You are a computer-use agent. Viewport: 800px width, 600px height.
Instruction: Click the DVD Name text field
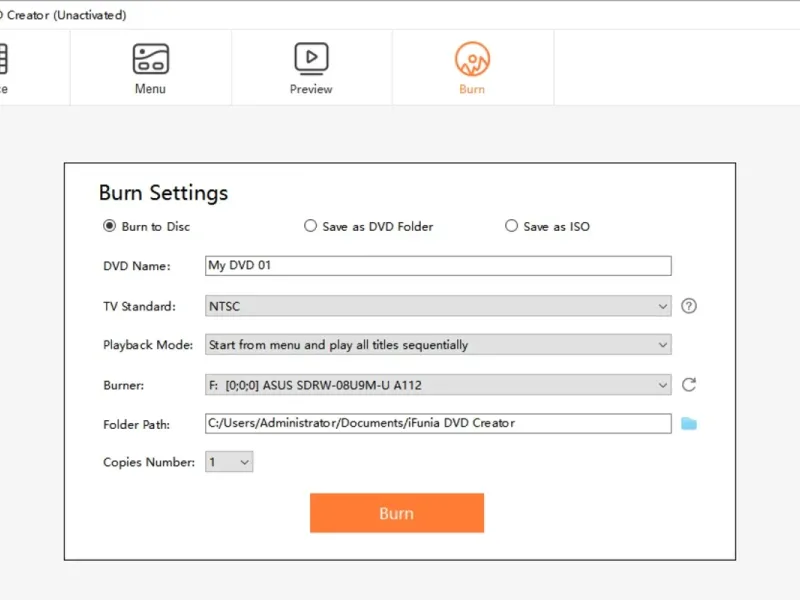pyautogui.click(x=437, y=266)
